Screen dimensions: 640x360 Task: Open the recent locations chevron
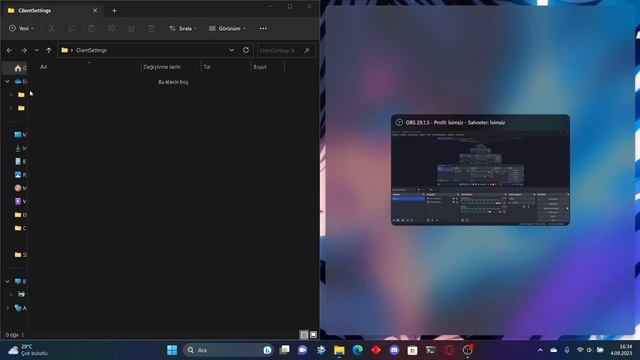coord(36,50)
